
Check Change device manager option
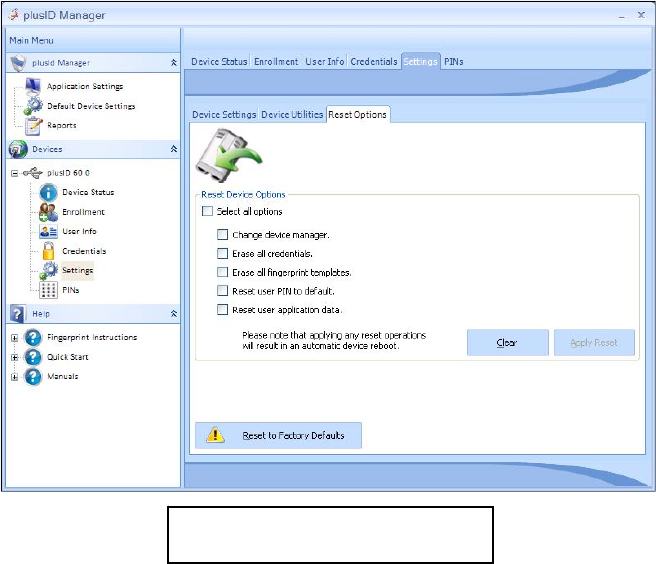[223, 234]
